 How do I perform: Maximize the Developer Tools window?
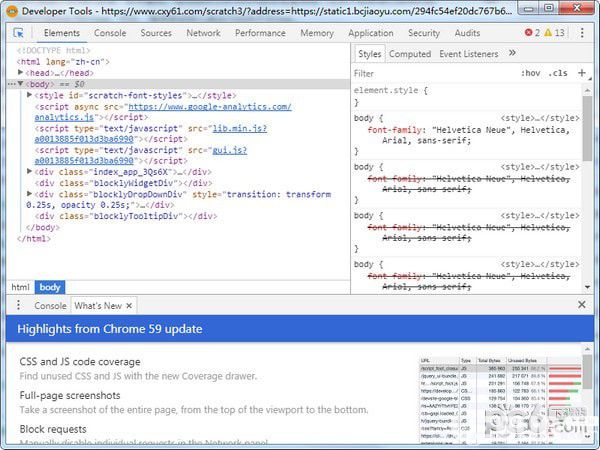(549, 8)
